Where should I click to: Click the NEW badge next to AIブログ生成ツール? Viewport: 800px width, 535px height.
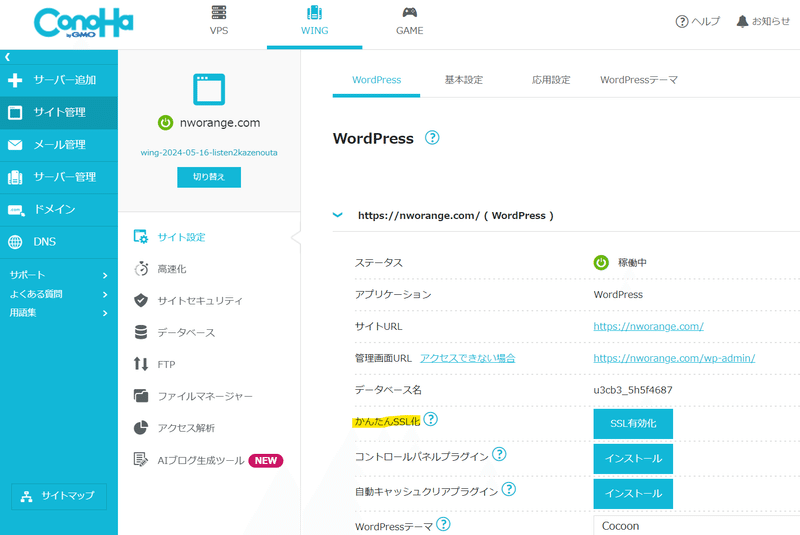pyautogui.click(x=265, y=461)
